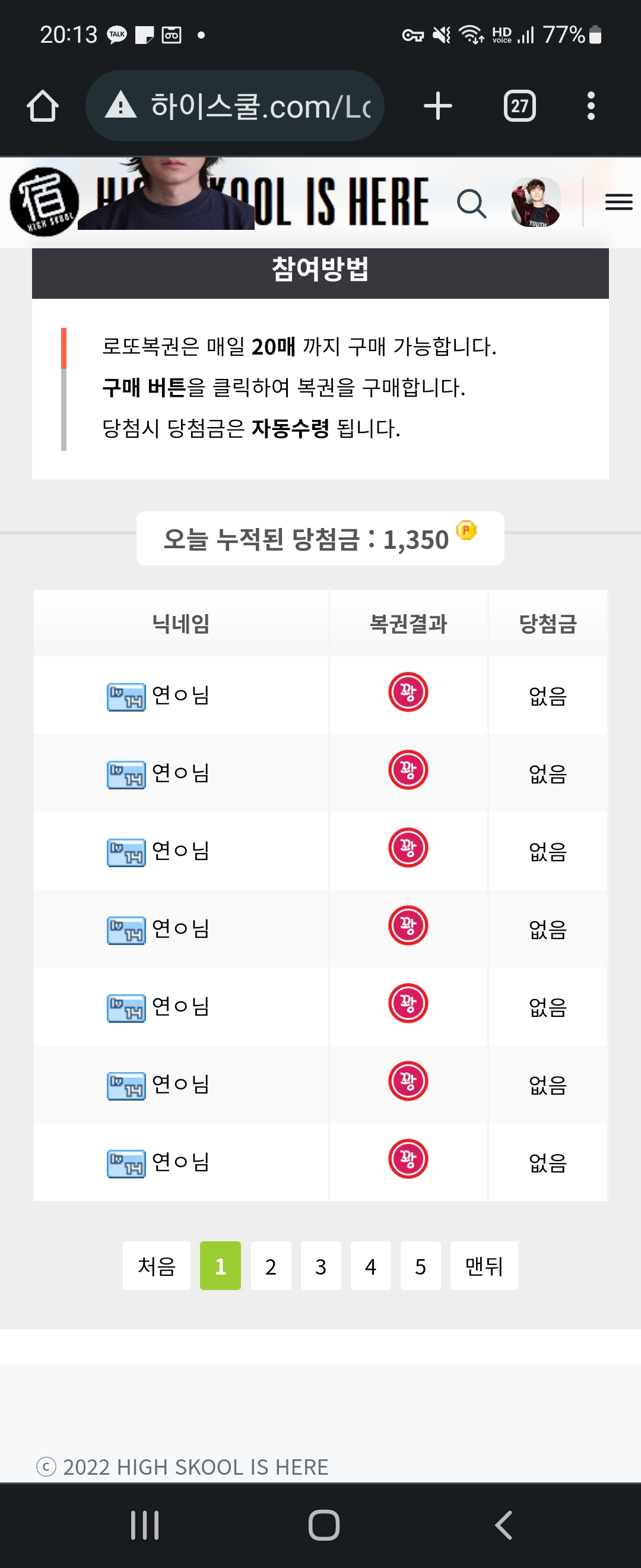Tap the site search magnifier icon
641x1568 pixels.
tap(471, 203)
